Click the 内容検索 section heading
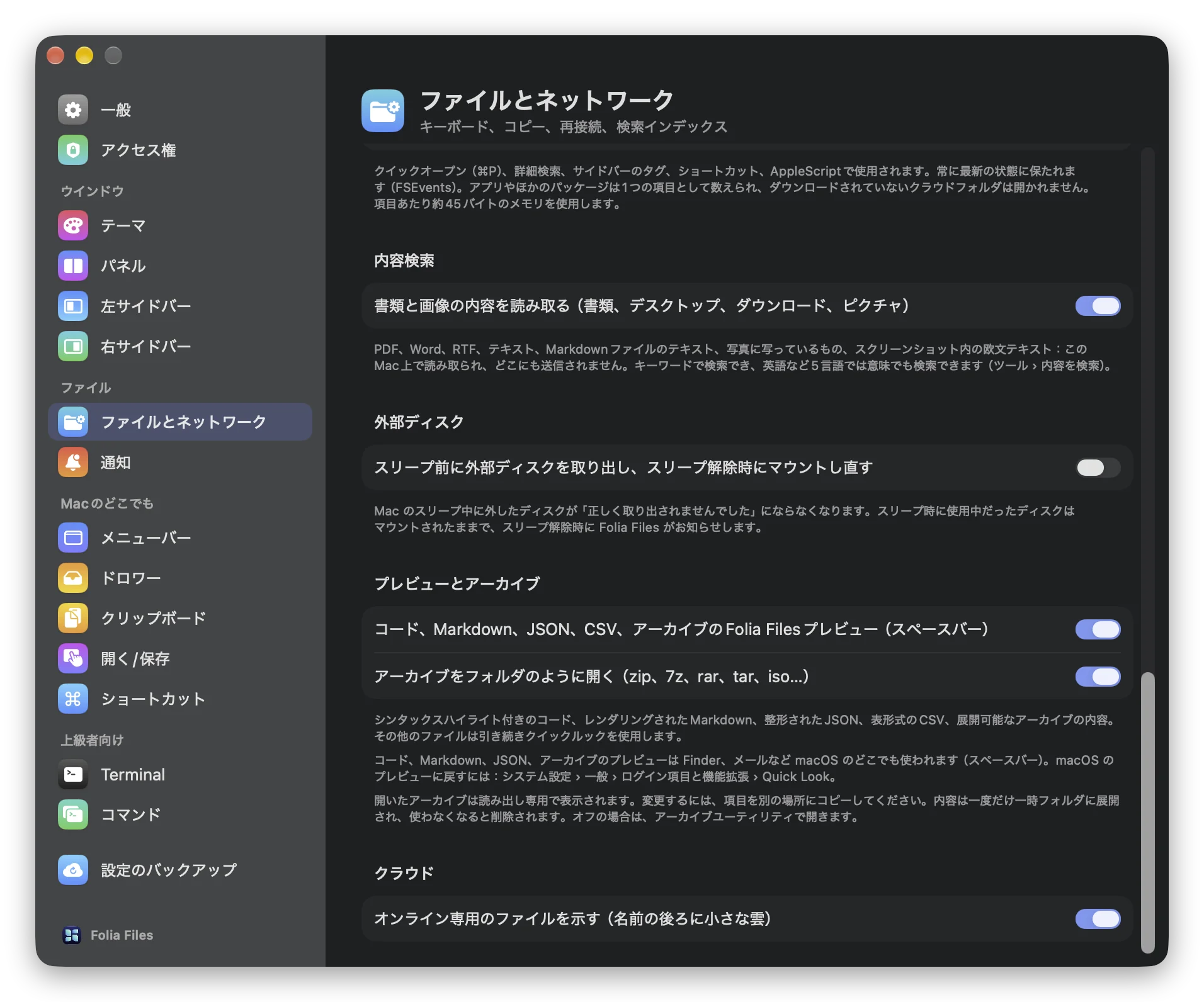This screenshot has height=1002, width=1204. [x=404, y=261]
